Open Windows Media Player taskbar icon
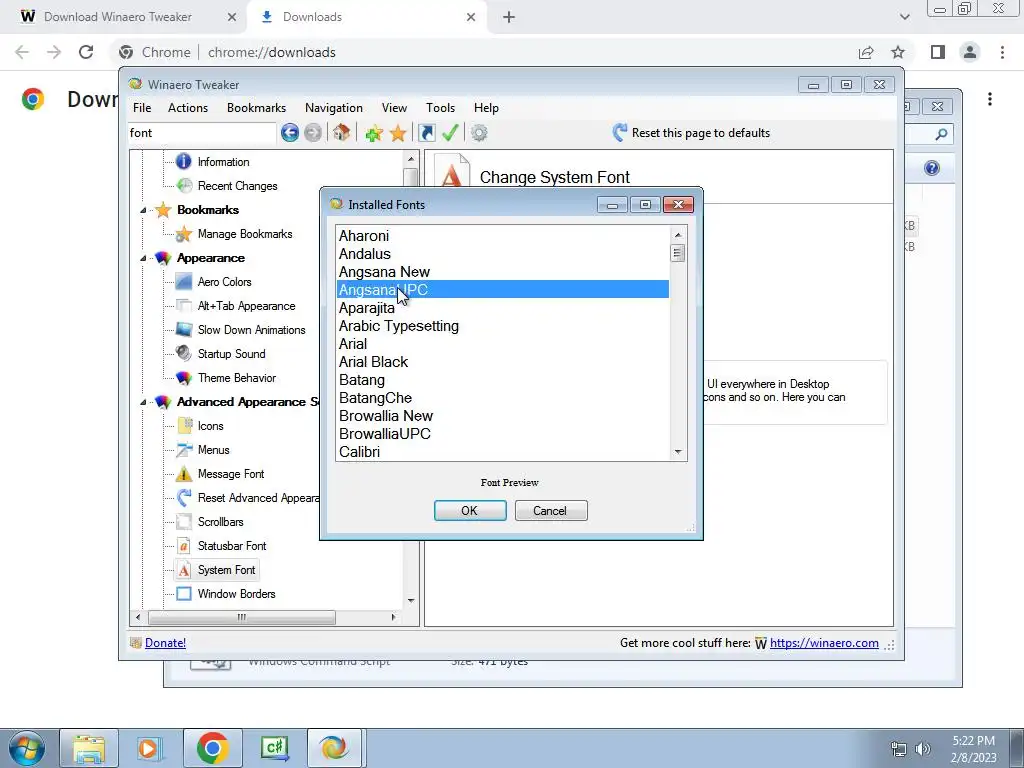 click(149, 748)
